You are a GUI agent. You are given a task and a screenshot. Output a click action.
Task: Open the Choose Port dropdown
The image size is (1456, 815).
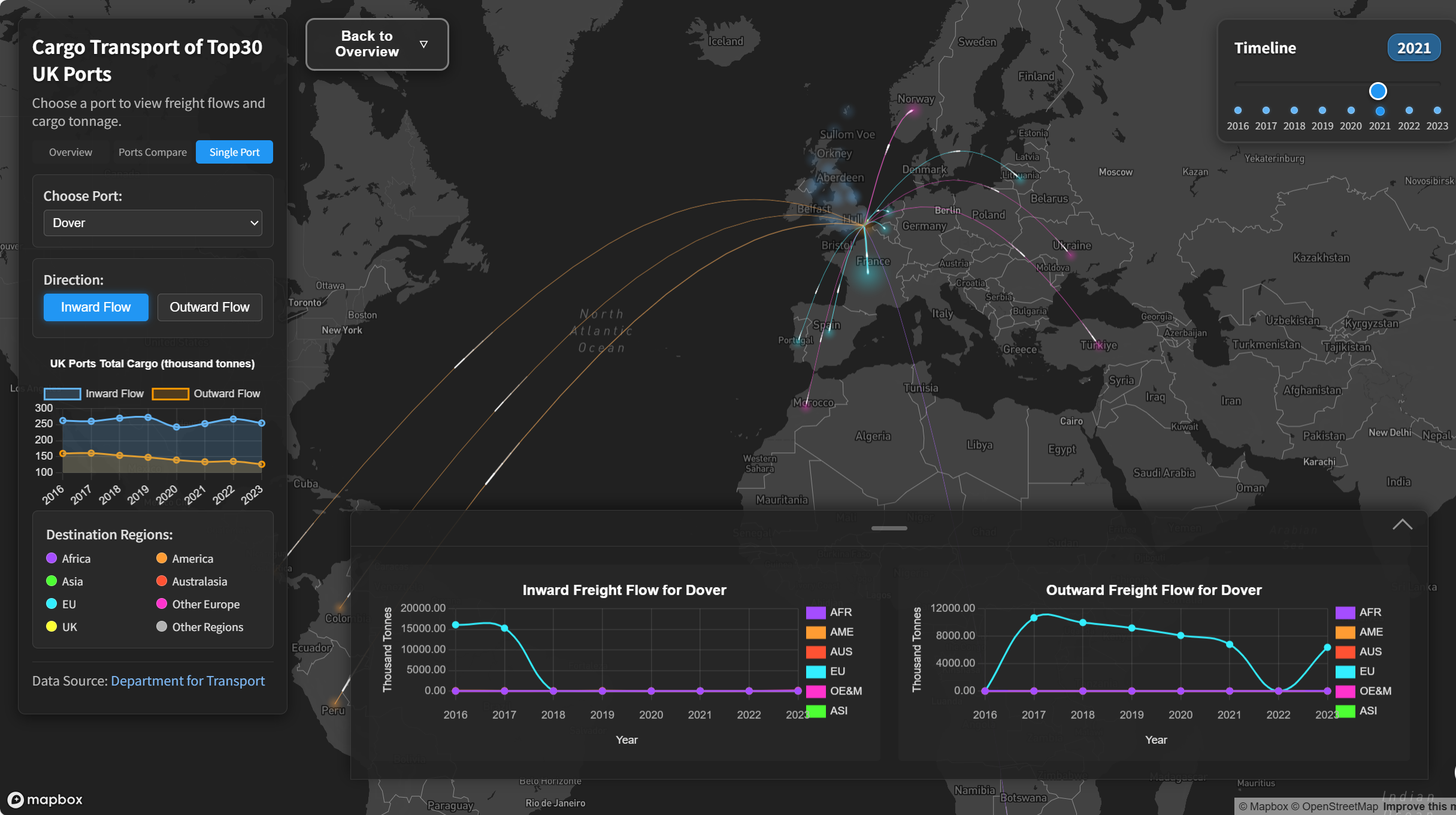(153, 222)
